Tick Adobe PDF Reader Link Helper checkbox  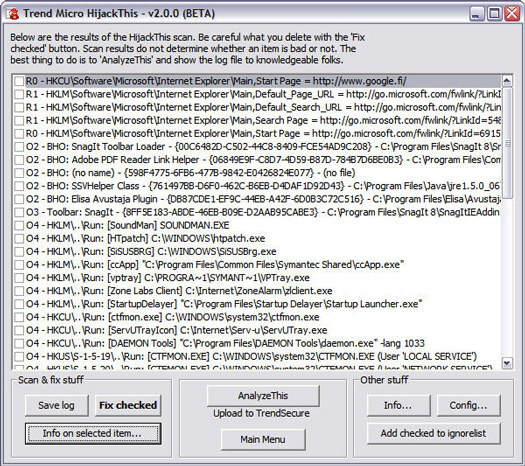(x=19, y=160)
